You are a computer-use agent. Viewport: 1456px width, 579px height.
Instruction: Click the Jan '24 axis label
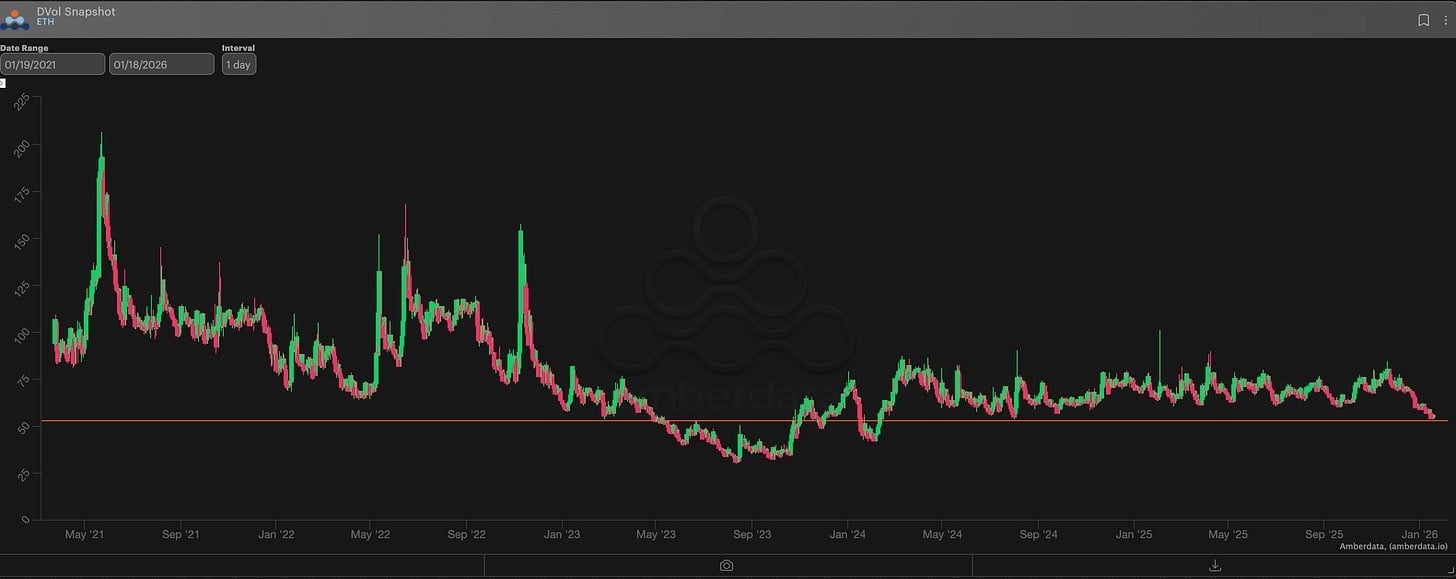click(847, 534)
